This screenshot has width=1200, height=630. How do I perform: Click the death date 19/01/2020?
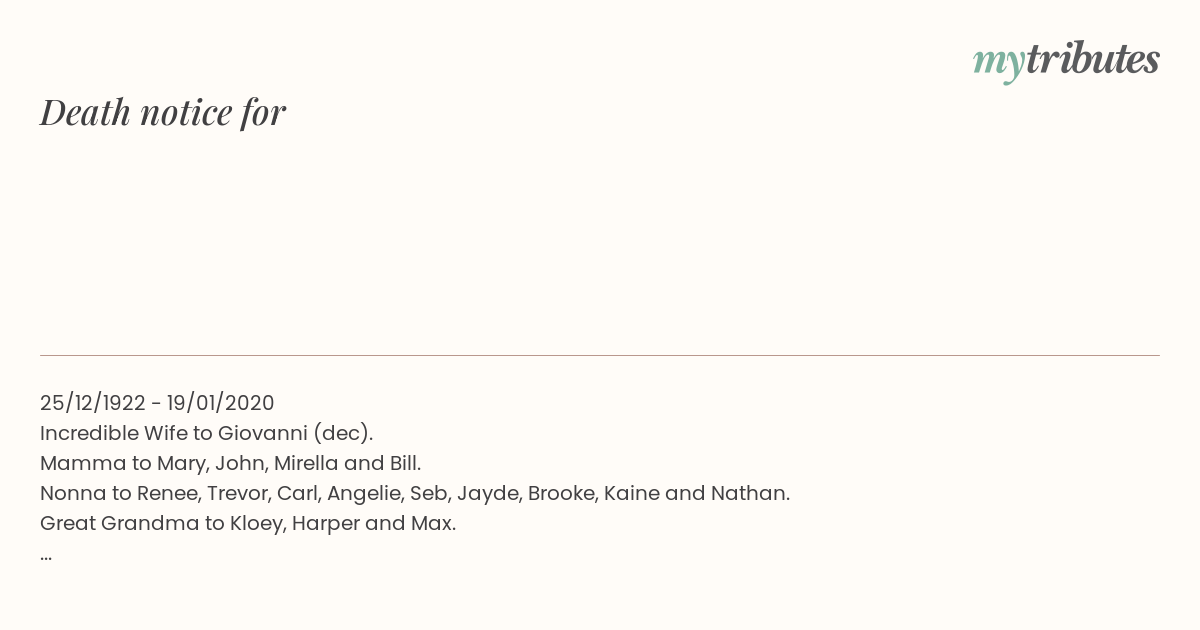pos(221,403)
